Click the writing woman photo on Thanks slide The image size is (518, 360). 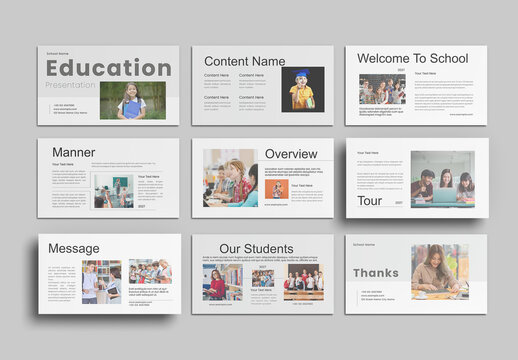pyautogui.click(x=440, y=272)
